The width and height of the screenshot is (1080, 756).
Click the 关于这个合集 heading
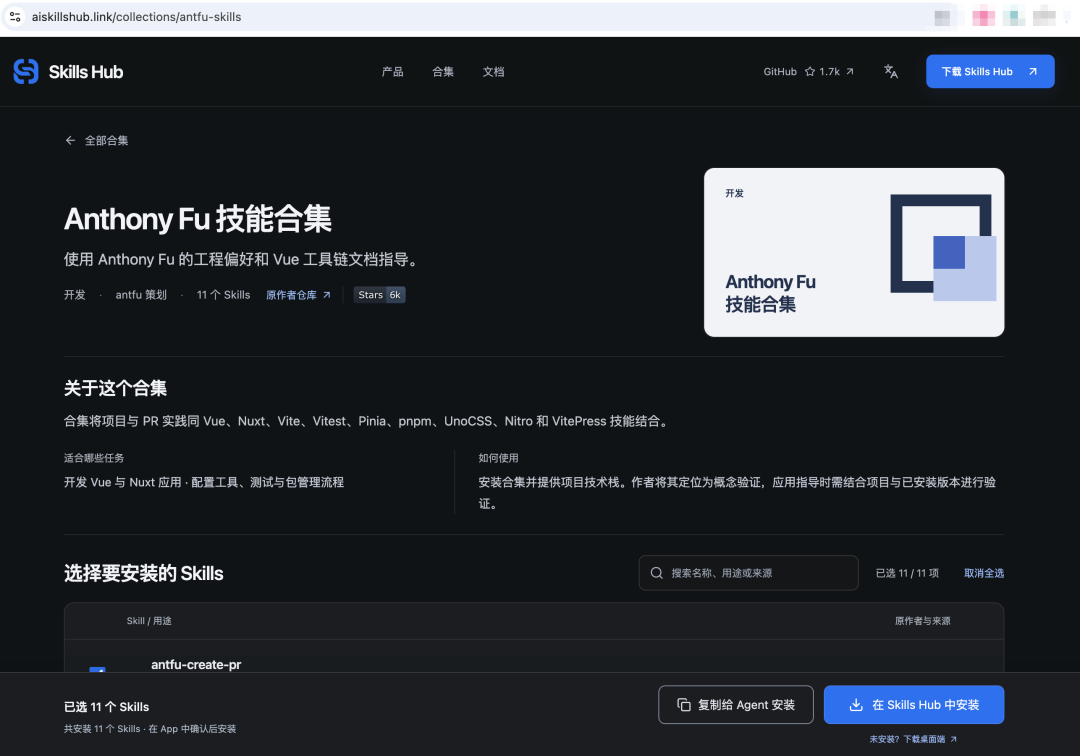pyautogui.click(x=116, y=388)
